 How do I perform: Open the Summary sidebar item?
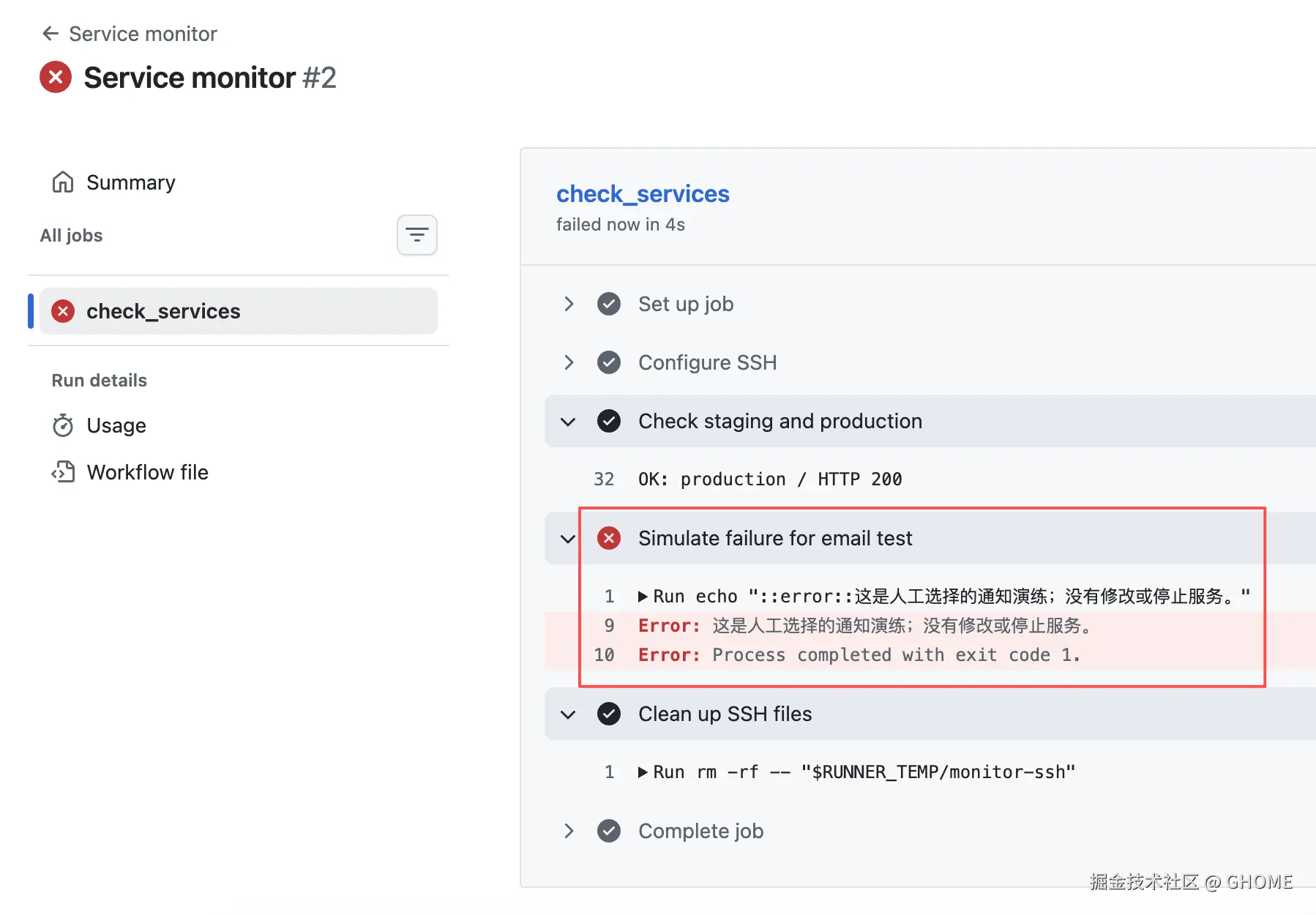coord(114,182)
